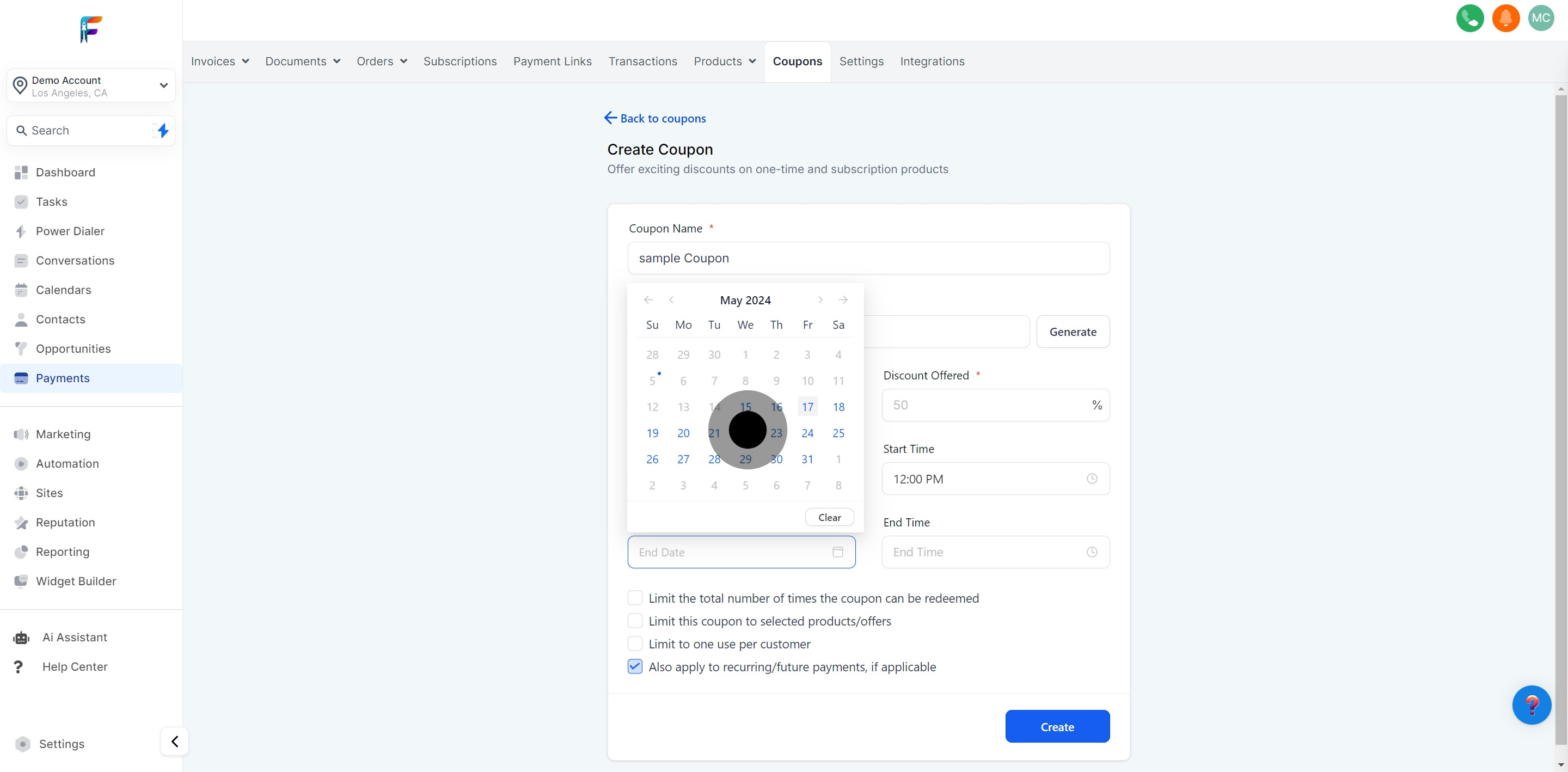1568x772 pixels.
Task: Open Subscriptions tab
Action: click(460, 62)
